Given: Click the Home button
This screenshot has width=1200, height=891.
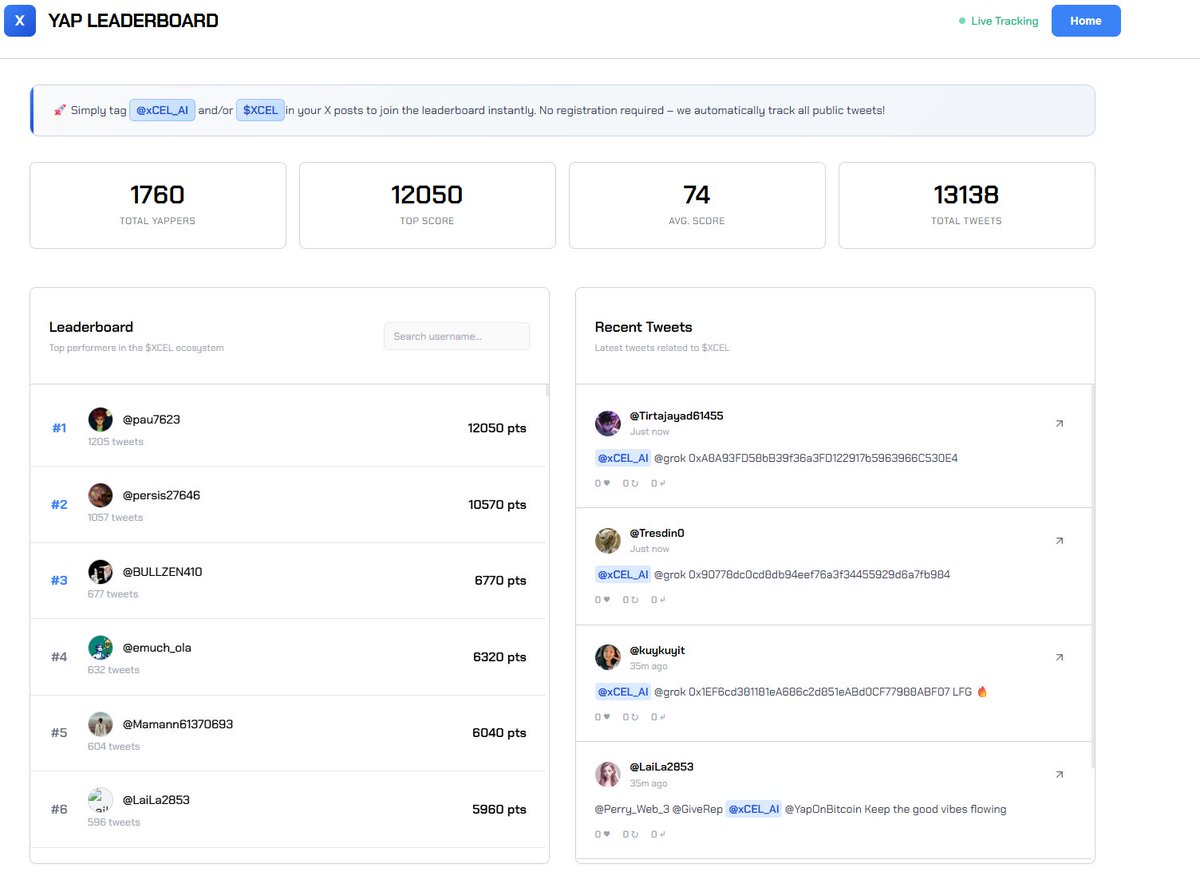Looking at the screenshot, I should tap(1086, 21).
